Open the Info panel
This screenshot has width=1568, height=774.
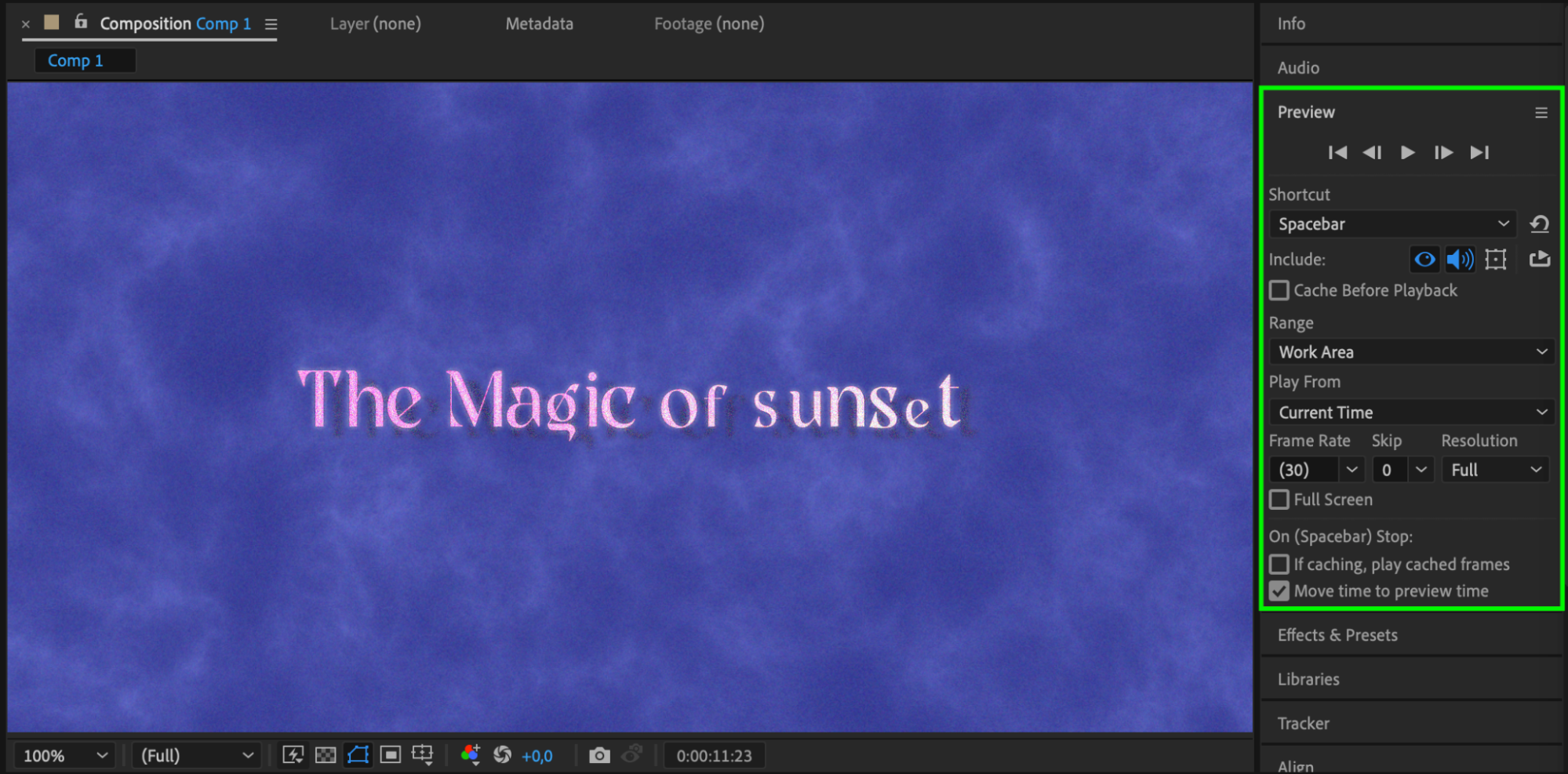click(x=1291, y=24)
